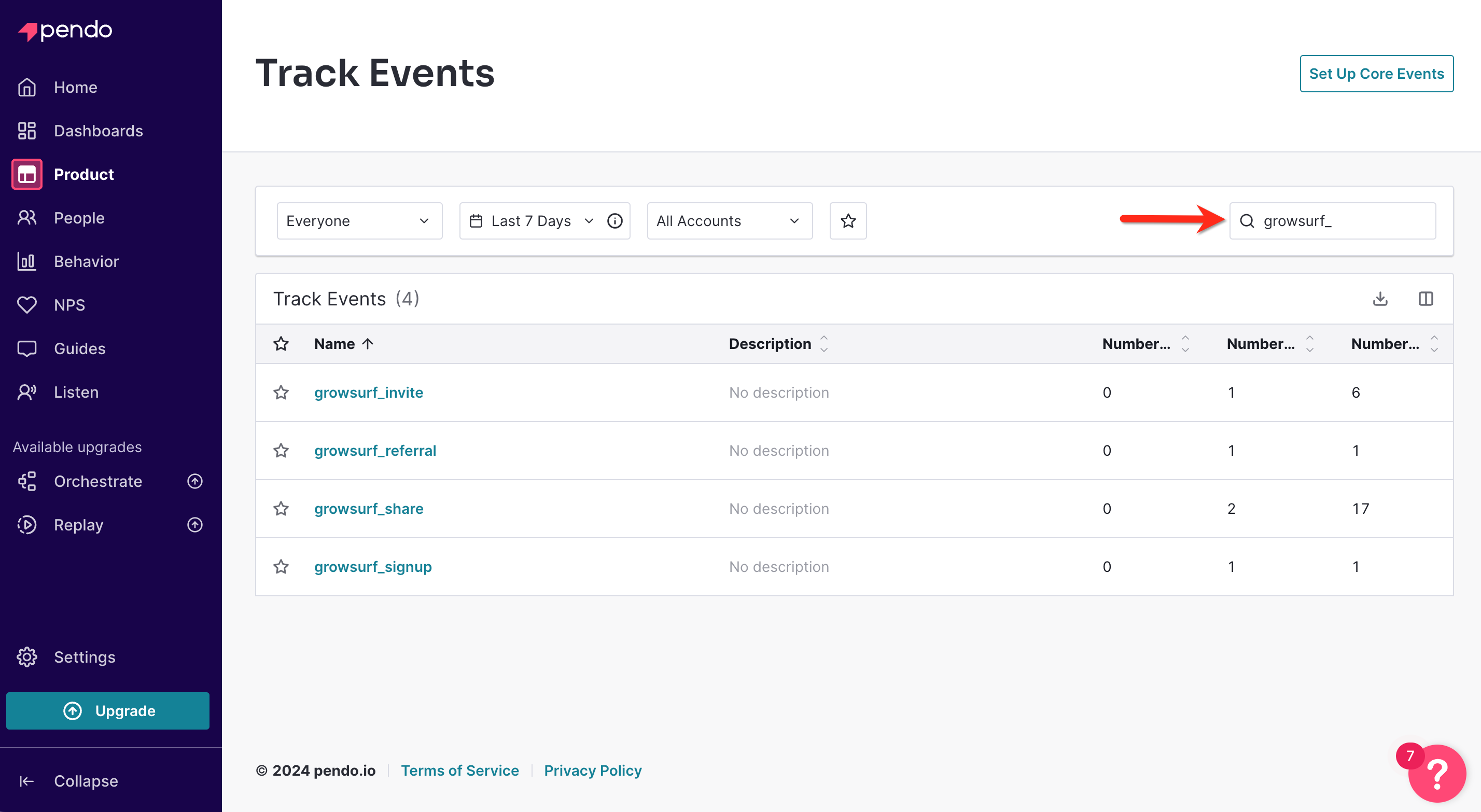Click the Orchestrate upgrade arrow icon
Image resolution: width=1481 pixels, height=812 pixels.
coord(195,481)
